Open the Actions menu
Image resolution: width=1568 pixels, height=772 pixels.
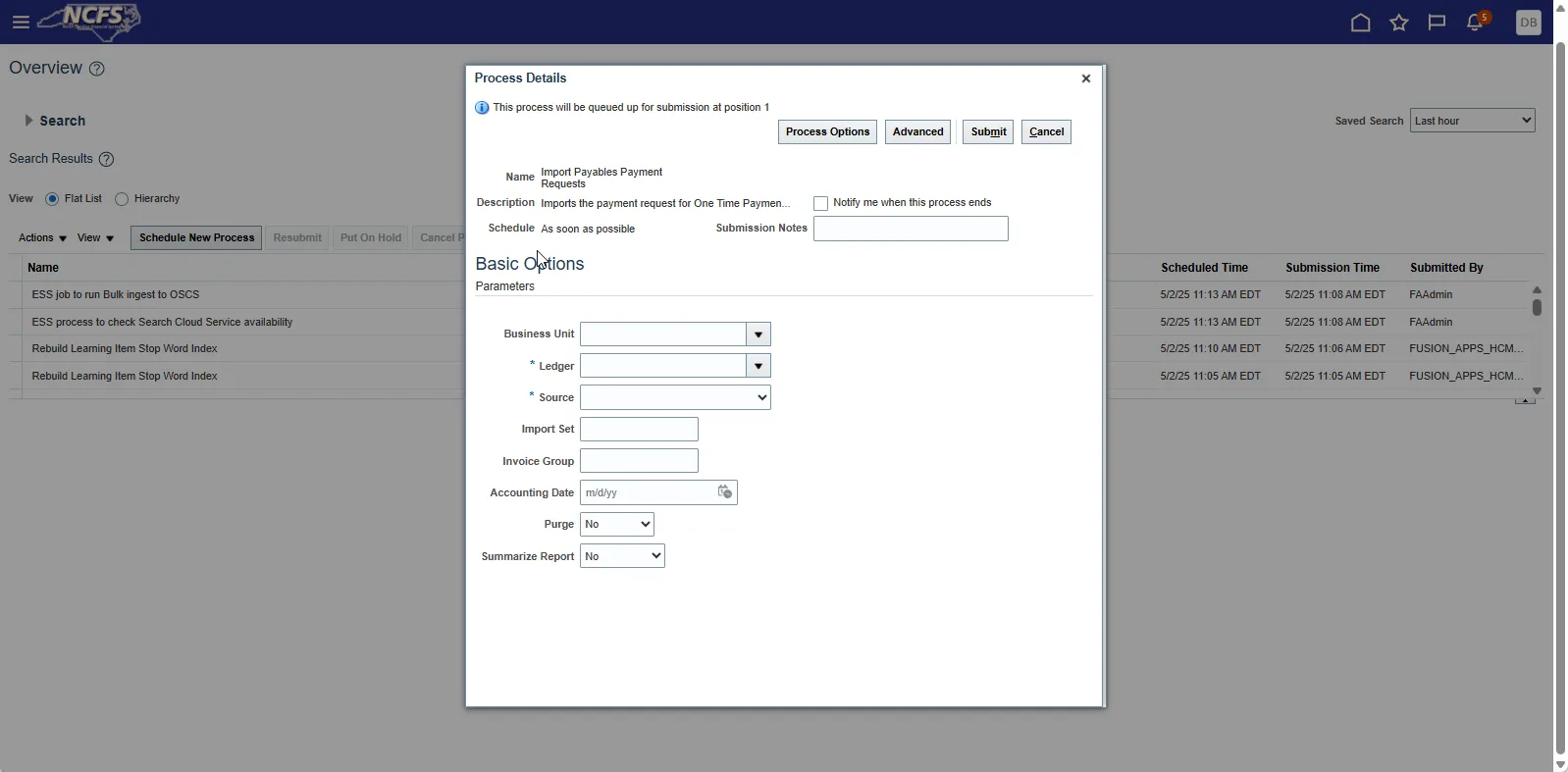point(42,238)
